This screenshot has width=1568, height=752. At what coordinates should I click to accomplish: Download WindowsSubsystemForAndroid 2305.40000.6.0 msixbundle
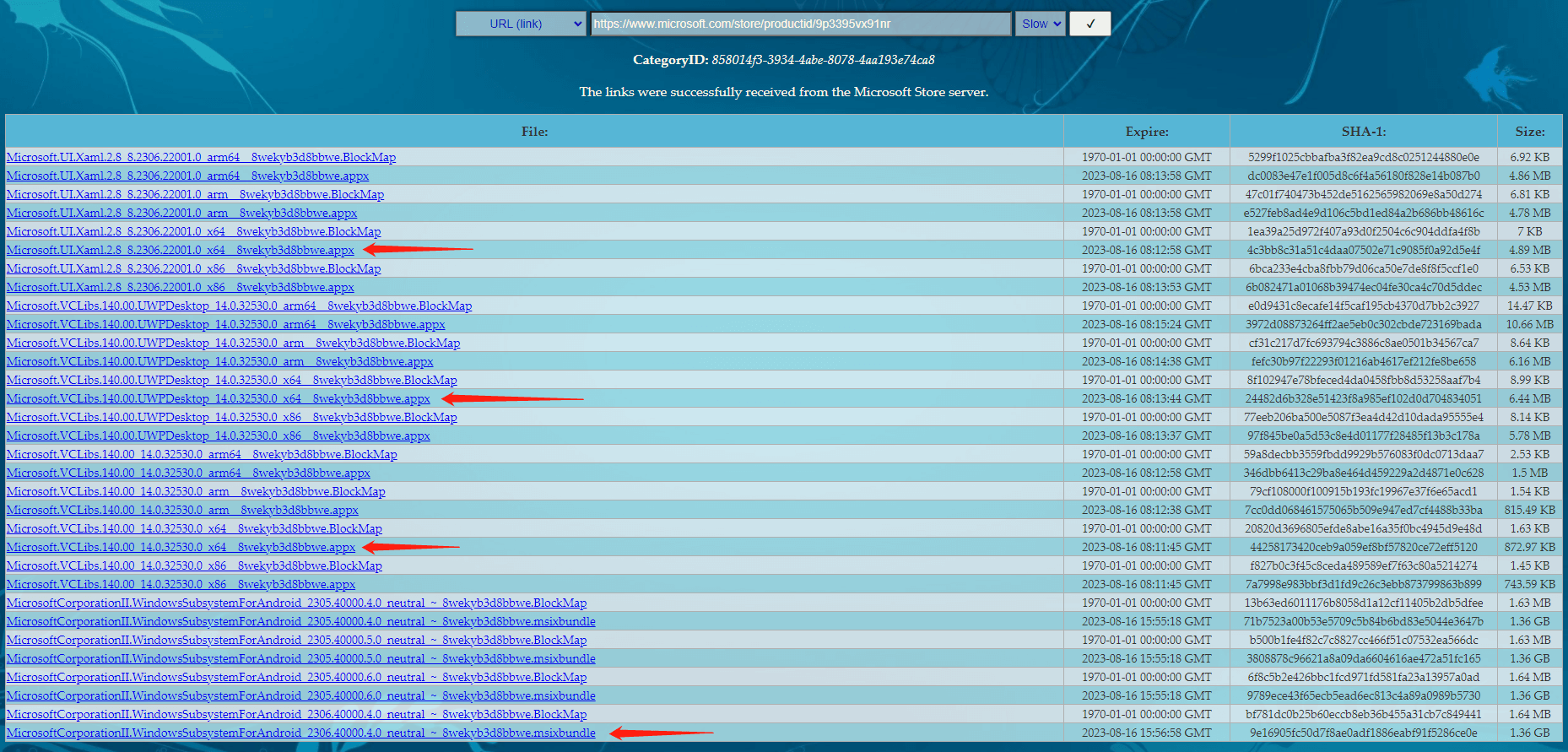300,696
